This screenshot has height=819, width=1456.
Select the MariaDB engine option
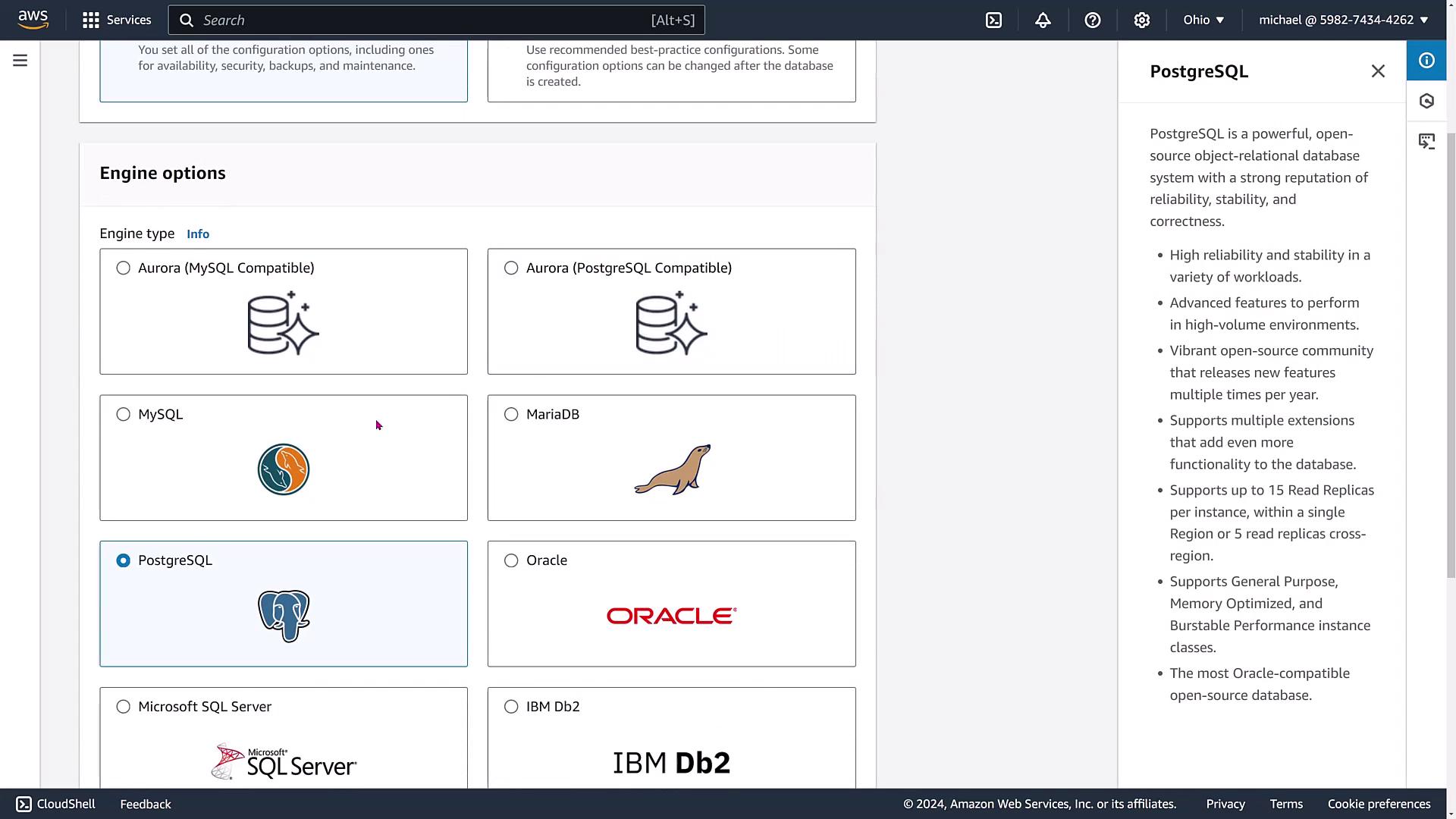[x=511, y=414]
